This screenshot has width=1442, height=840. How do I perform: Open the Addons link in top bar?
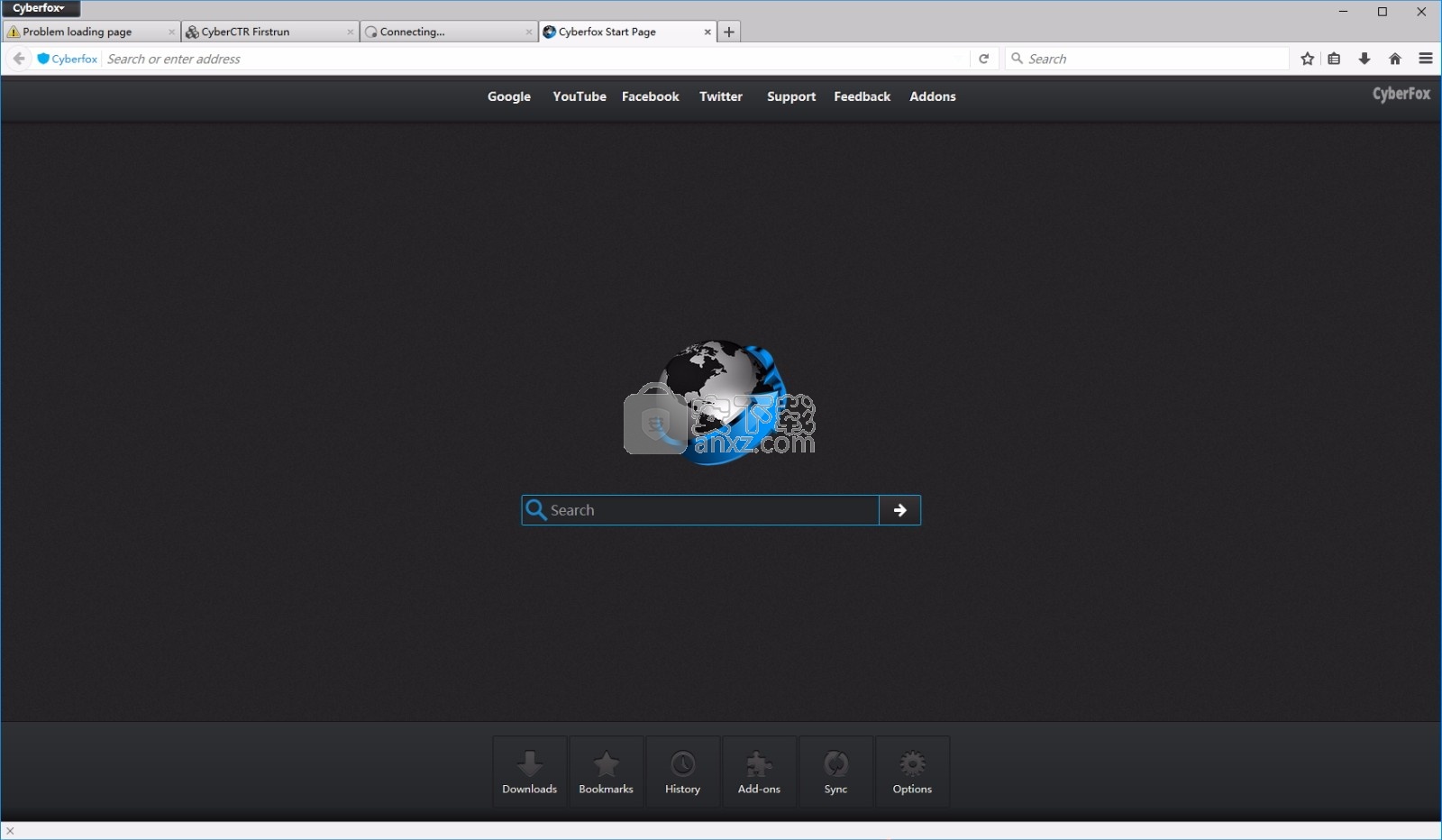(933, 96)
